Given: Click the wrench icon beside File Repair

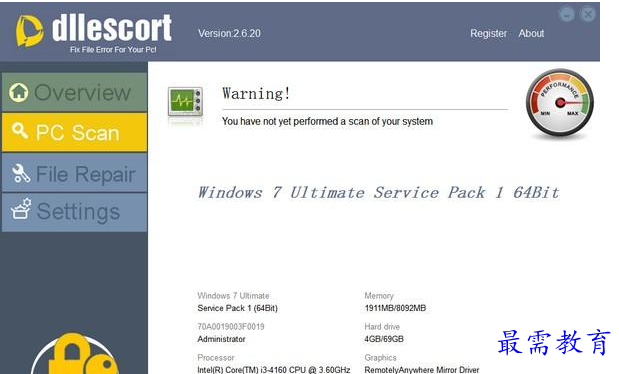Looking at the screenshot, I should tap(21, 173).
